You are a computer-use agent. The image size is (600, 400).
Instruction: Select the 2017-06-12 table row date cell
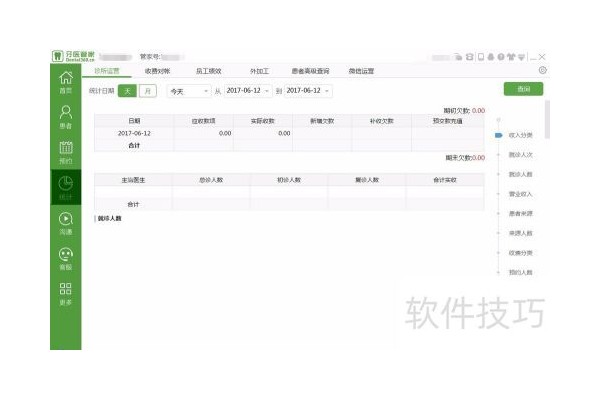pyautogui.click(x=134, y=133)
